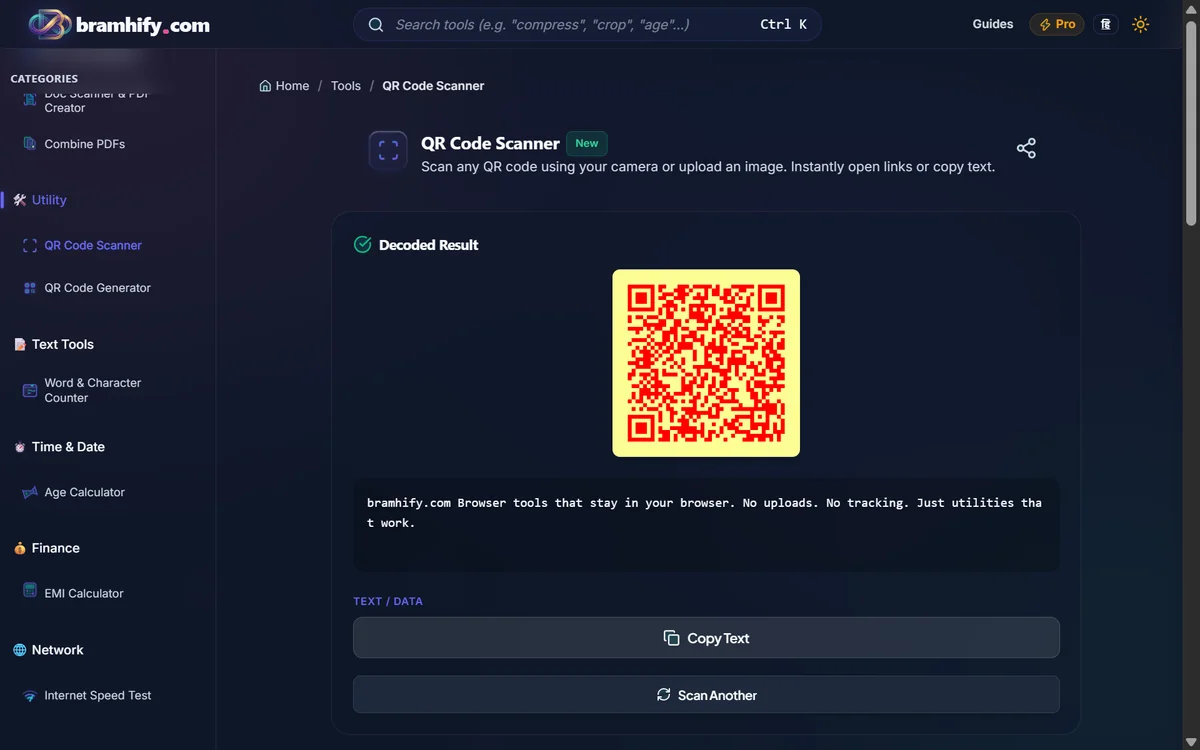Viewport: 1200px width, 750px height.
Task: Click the TEXT / DATA label
Action: click(x=388, y=601)
